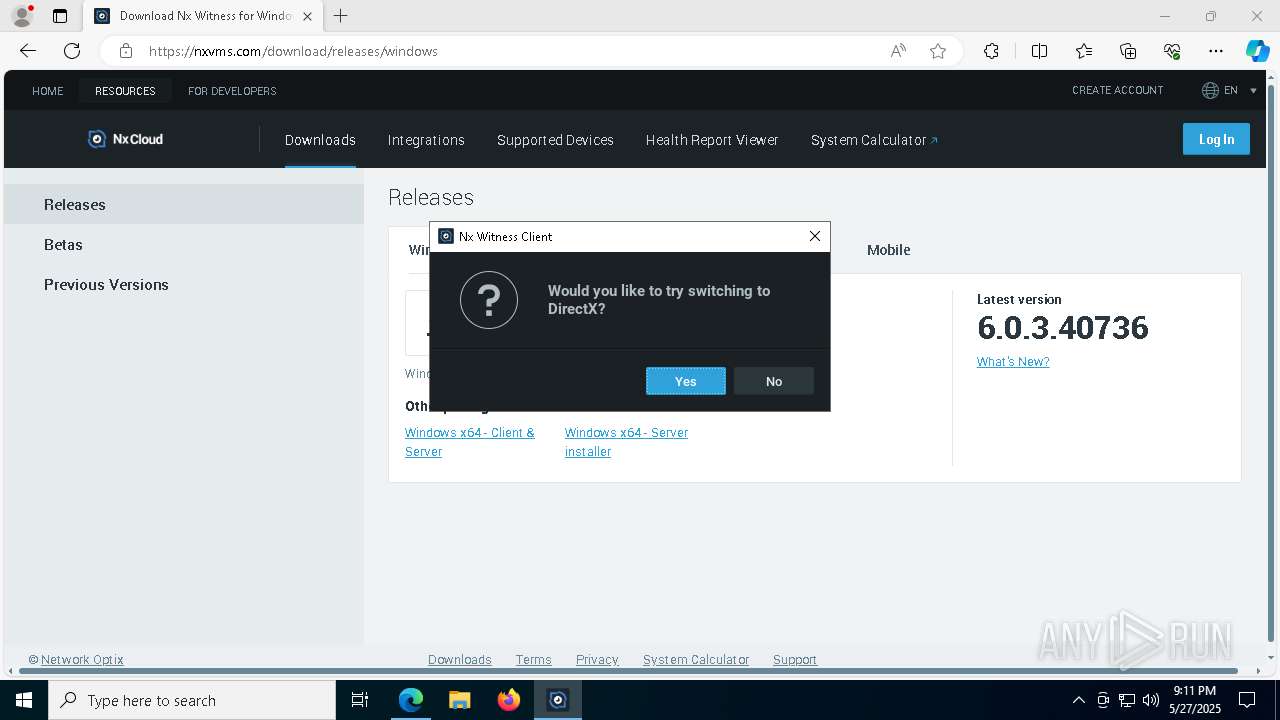Viewport: 1280px width, 720px height.
Task: Switch to the Supported Devices tab
Action: click(555, 140)
